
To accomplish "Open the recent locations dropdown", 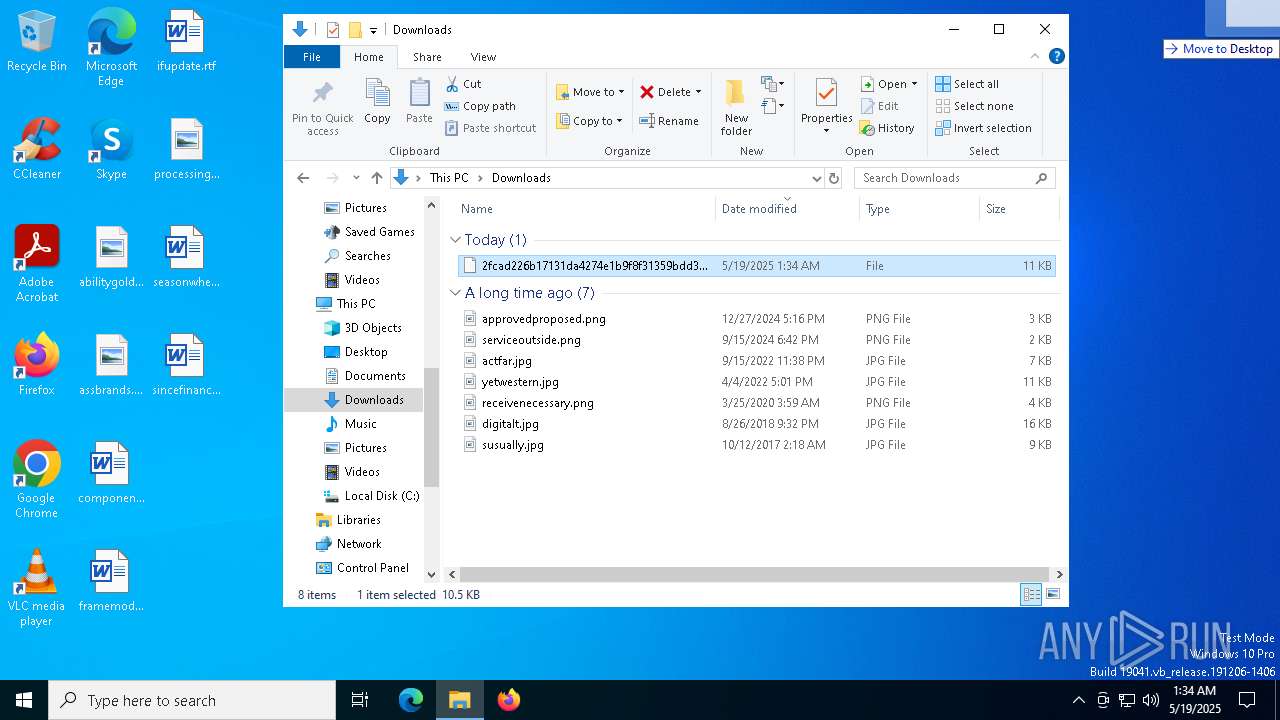I will pyautogui.click(x=356, y=178).
